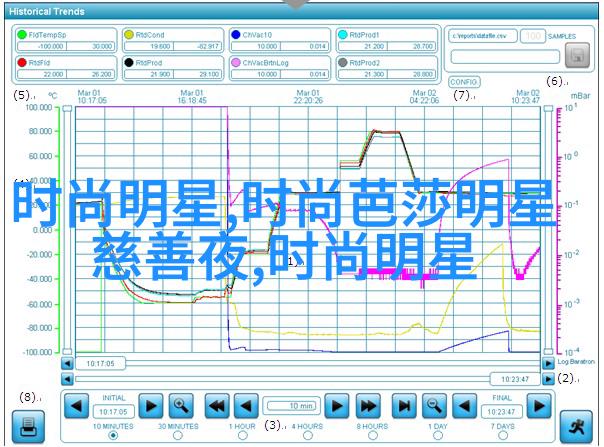Click the empty field below file path
Viewport: 604px width, 447px height.
(x=505, y=57)
